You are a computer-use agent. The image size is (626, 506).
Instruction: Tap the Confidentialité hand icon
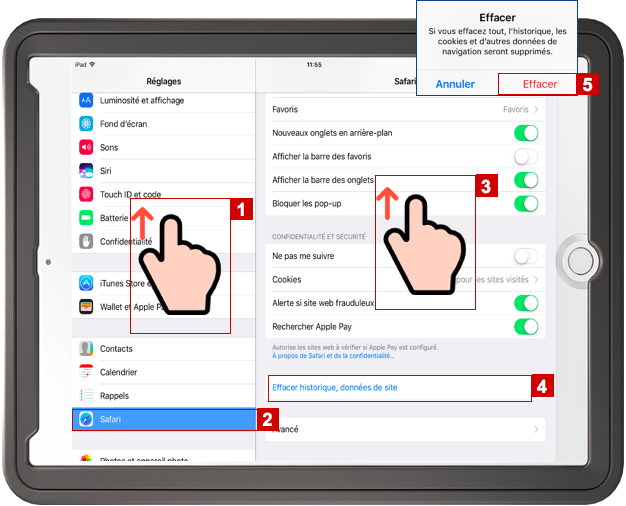coord(86,242)
